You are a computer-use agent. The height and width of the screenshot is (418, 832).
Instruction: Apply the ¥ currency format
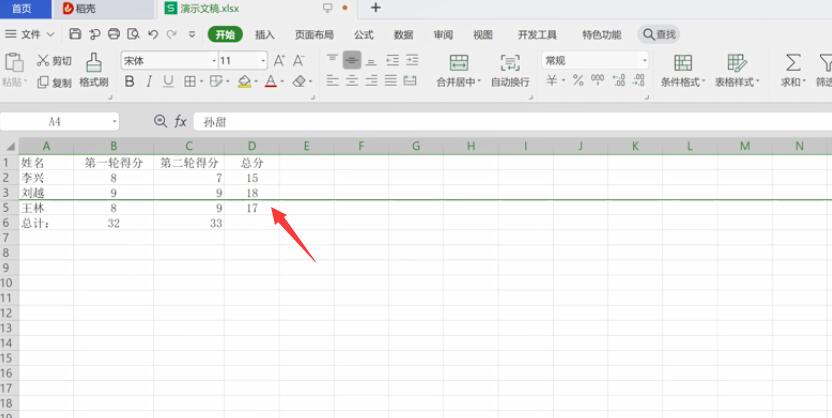[x=552, y=81]
